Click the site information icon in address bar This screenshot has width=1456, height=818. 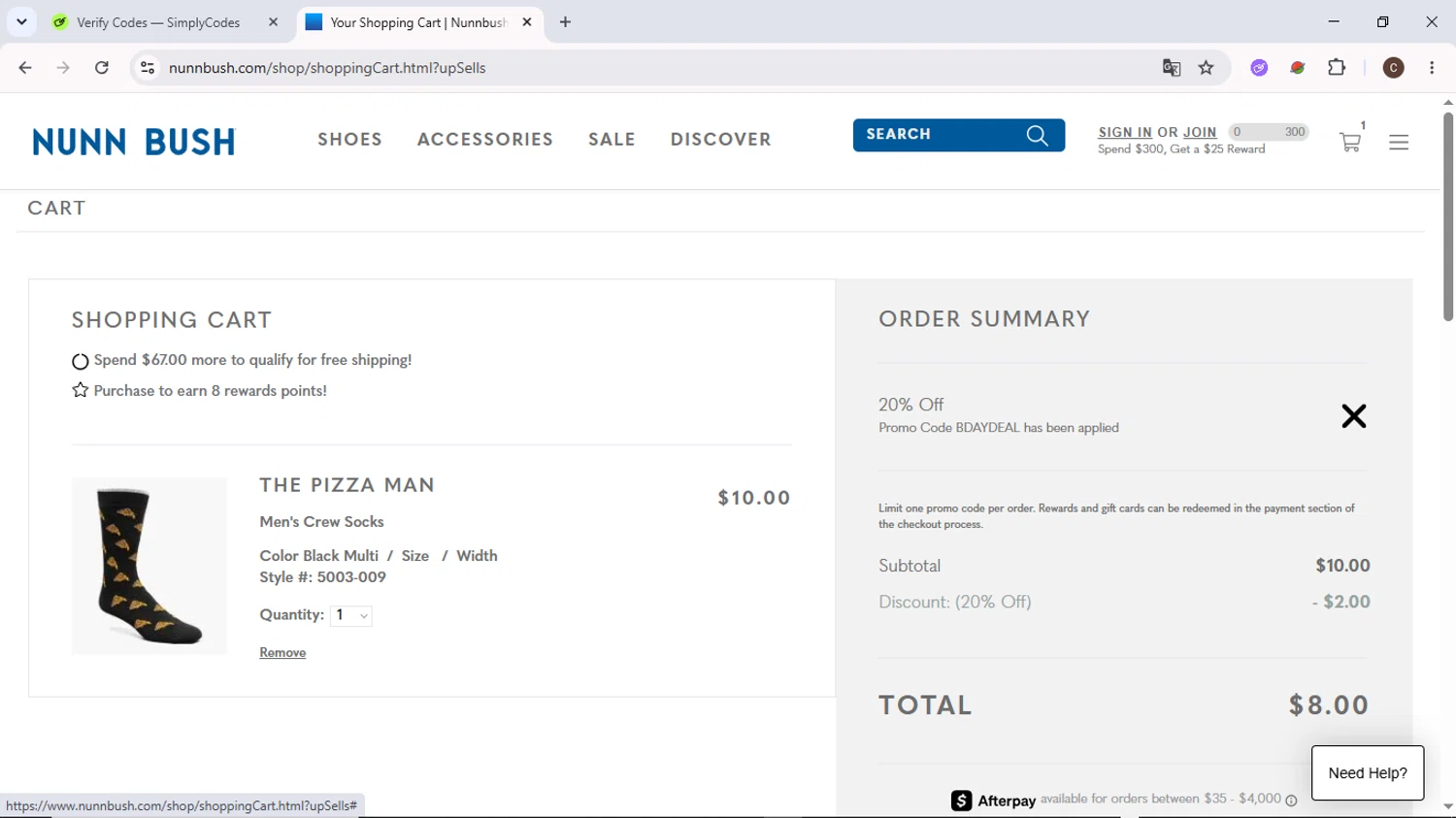coord(148,68)
